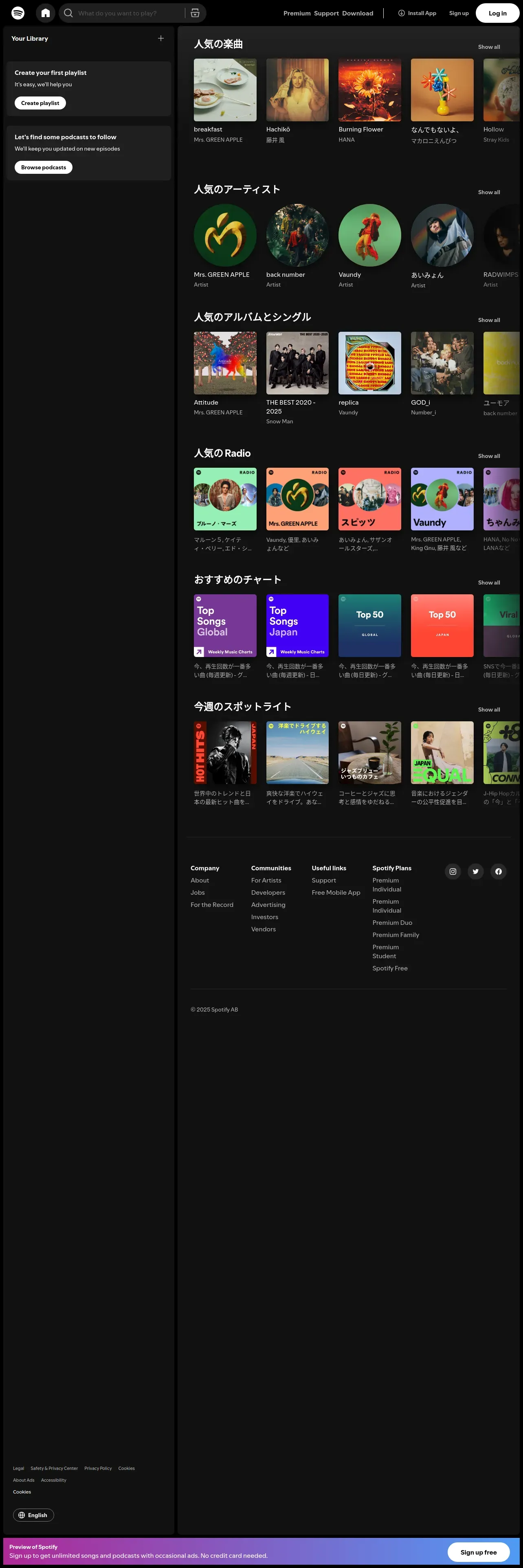Open THE BEST 2020 - 2025 album cover

pos(297,363)
